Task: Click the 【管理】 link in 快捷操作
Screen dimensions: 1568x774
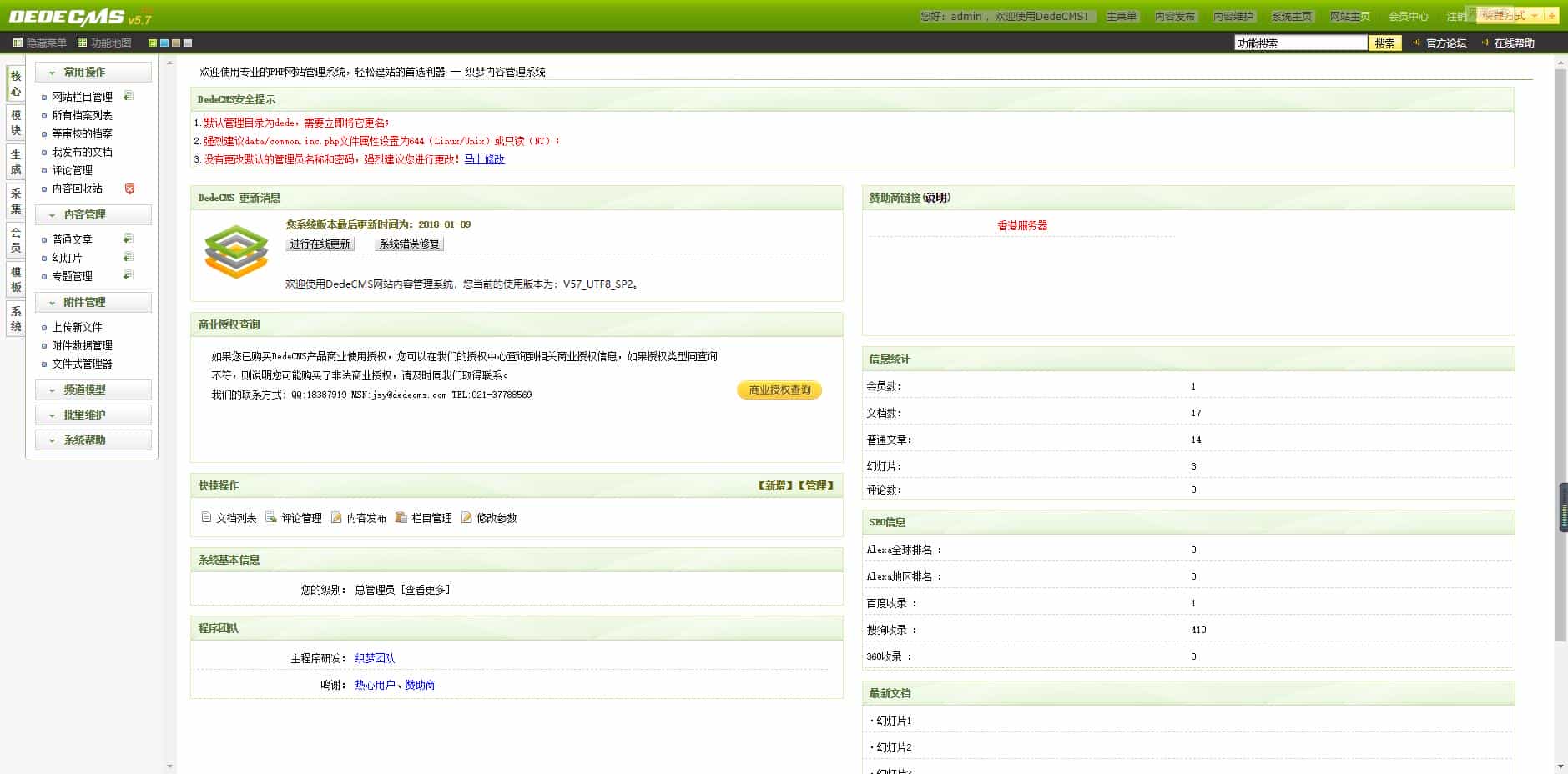Action: click(816, 485)
